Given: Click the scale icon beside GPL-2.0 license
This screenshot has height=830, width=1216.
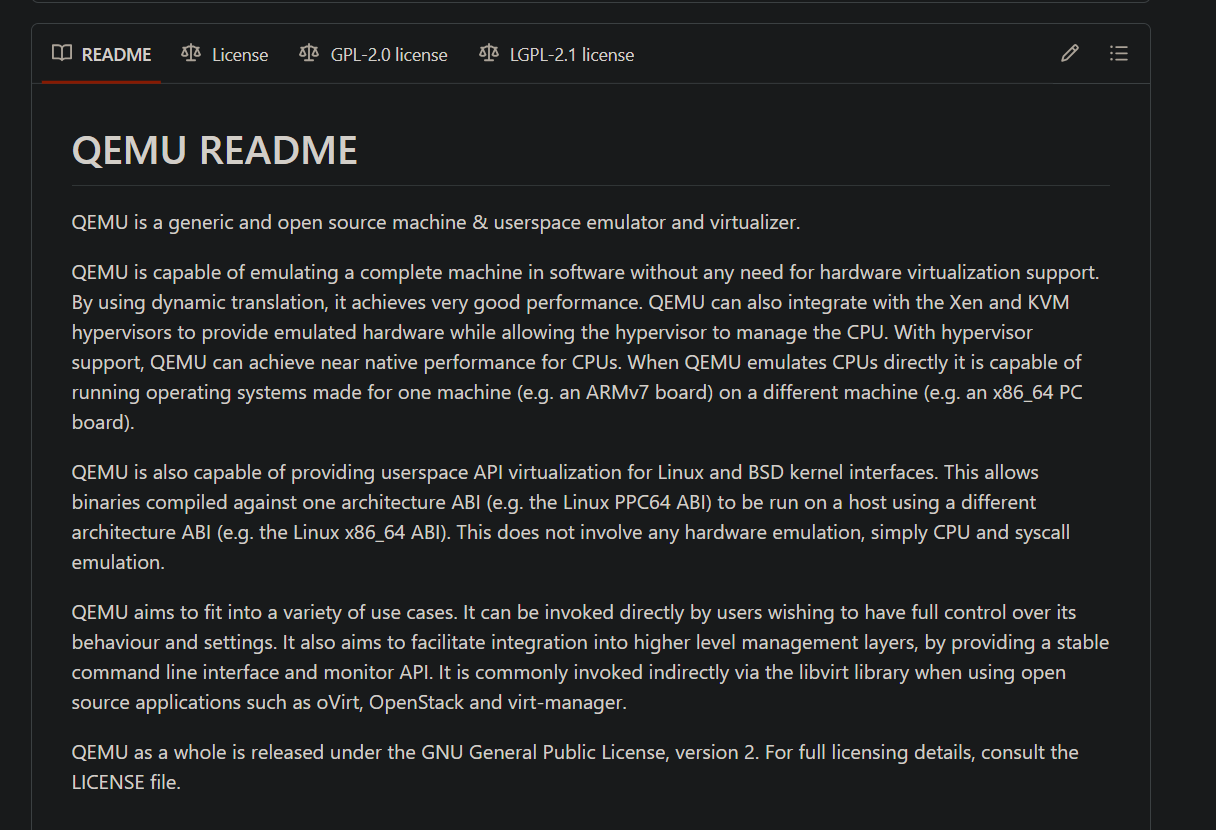Looking at the screenshot, I should click(309, 54).
